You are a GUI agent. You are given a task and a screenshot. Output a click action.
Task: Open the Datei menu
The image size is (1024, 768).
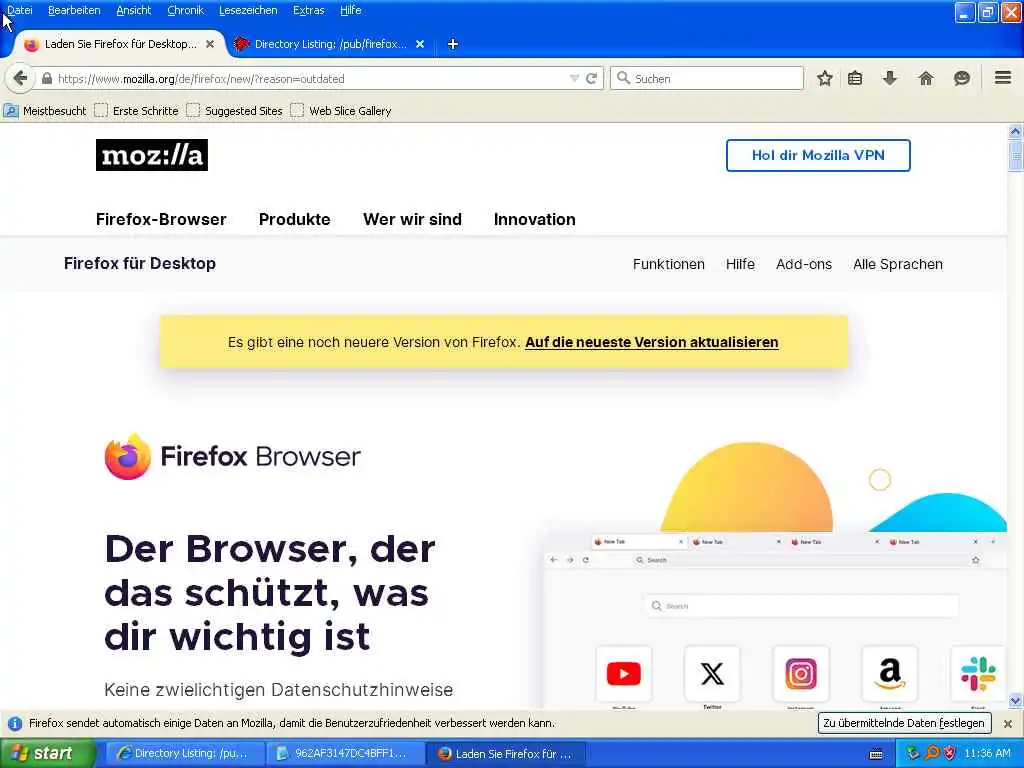coord(20,10)
